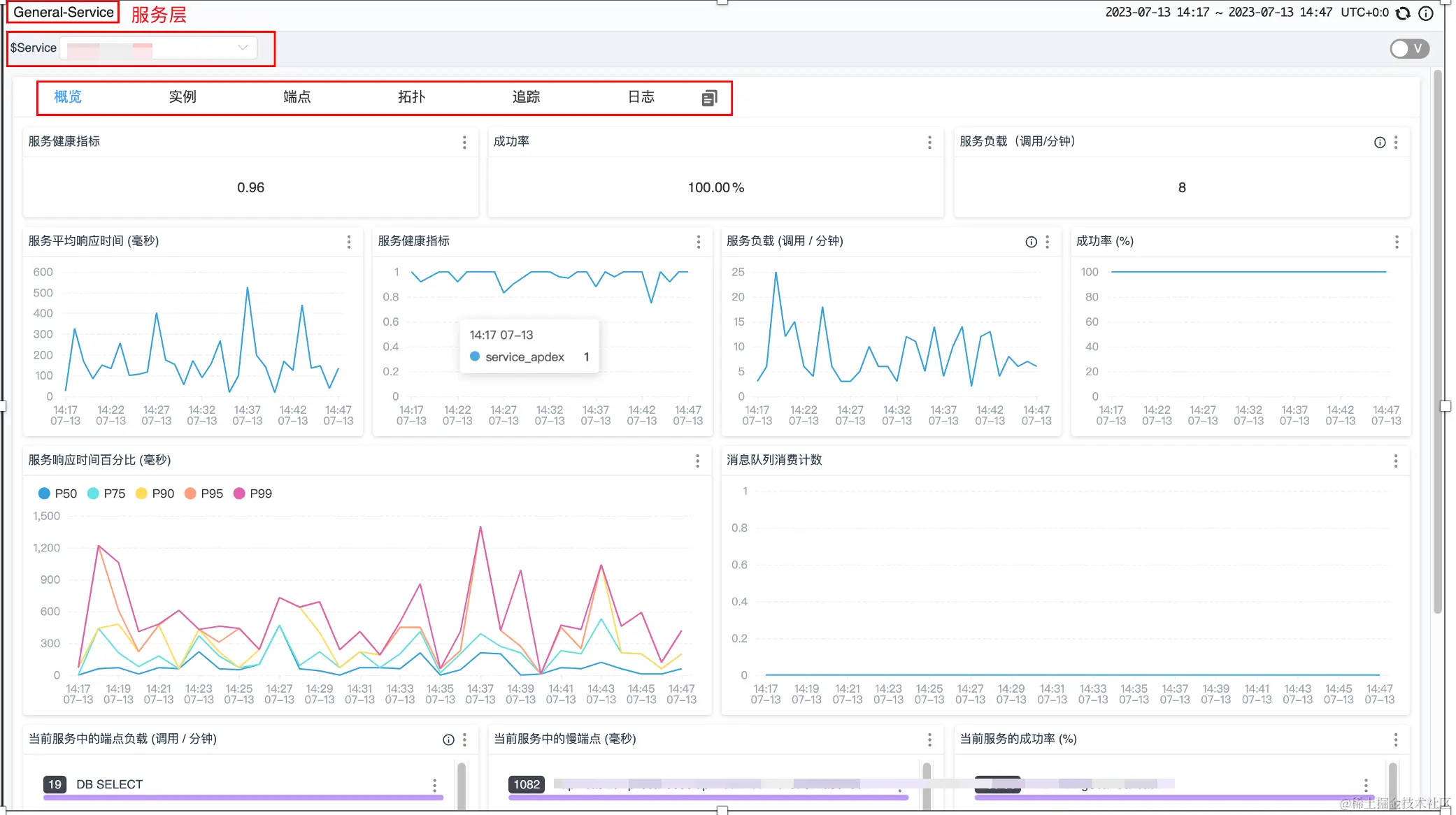Click the time range 2023-07-13 14:17 text
The height and width of the screenshot is (815, 1456).
(x=1157, y=13)
